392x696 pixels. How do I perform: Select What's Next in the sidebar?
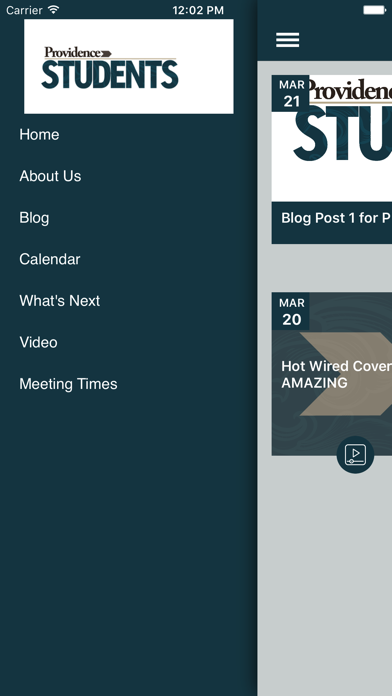pos(59,301)
